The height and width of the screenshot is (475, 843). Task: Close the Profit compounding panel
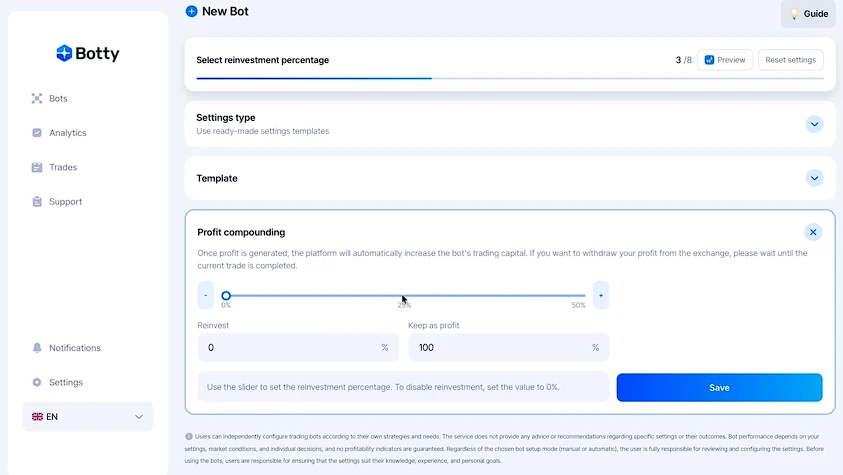(x=813, y=232)
